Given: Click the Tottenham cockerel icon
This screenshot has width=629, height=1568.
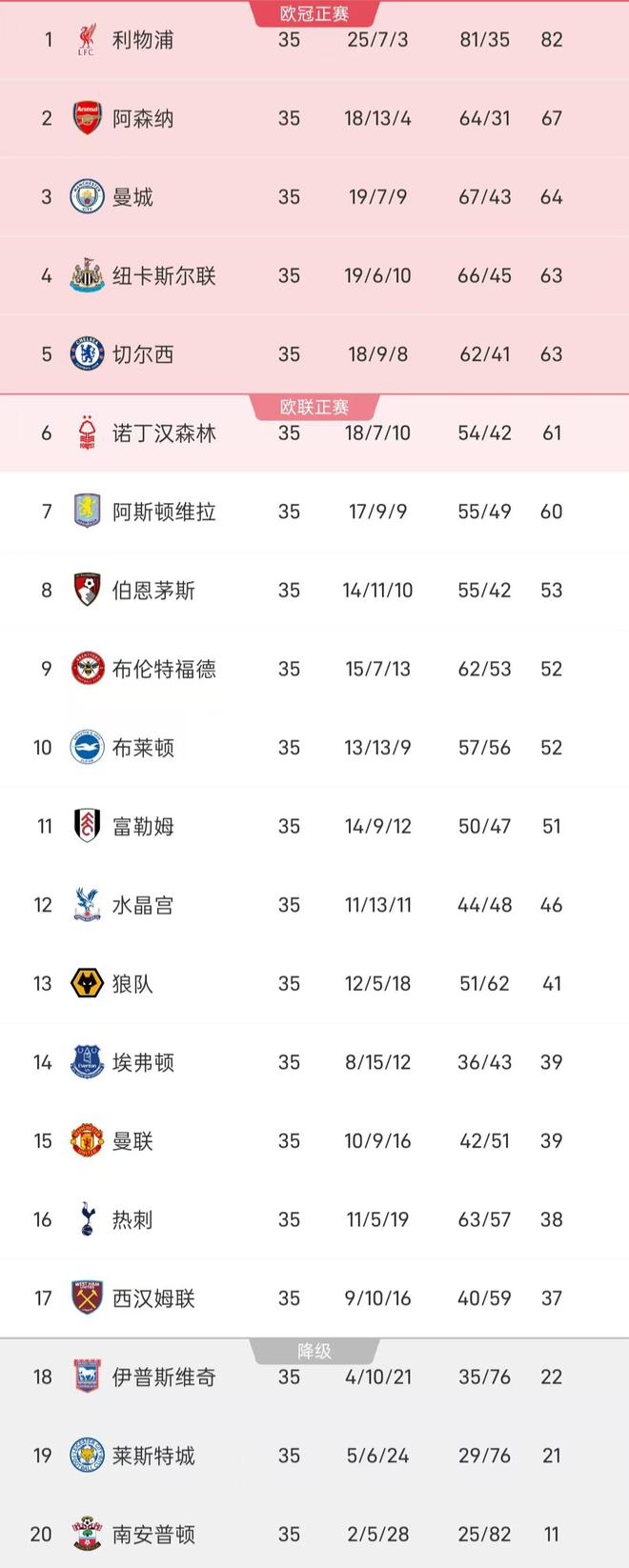Looking at the screenshot, I should pyautogui.click(x=87, y=1219).
